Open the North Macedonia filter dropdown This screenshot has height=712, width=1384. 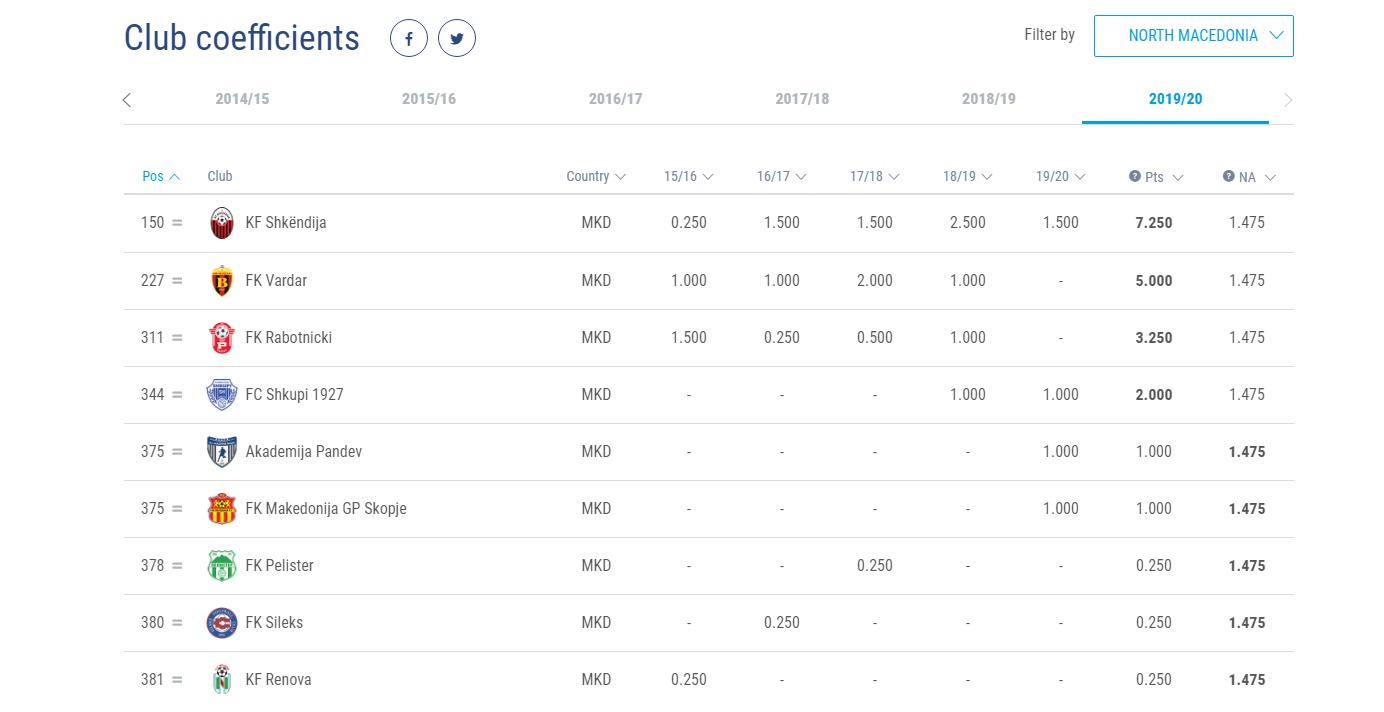1193,36
